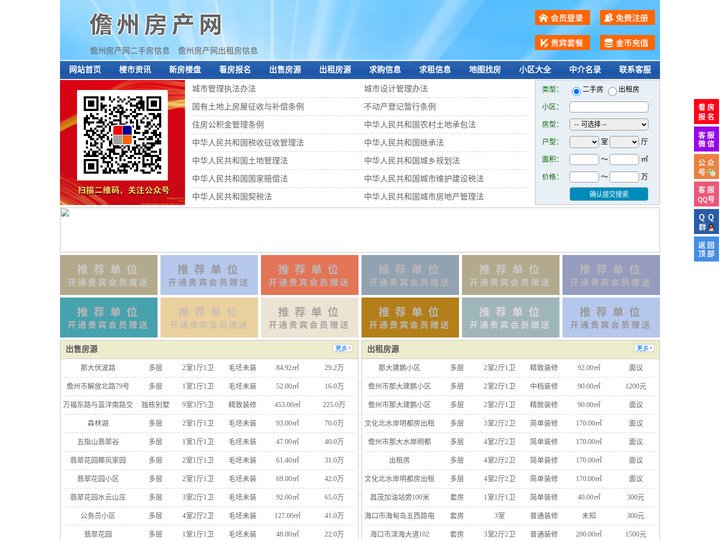Click the 看房报名 side floating icon
This screenshot has width=720, height=540.
point(706,112)
